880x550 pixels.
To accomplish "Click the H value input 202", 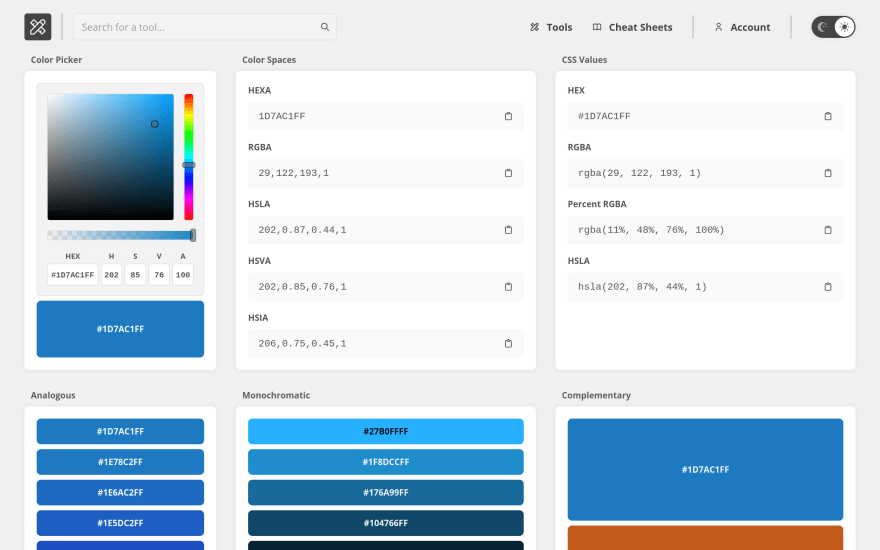I will 112,274.
